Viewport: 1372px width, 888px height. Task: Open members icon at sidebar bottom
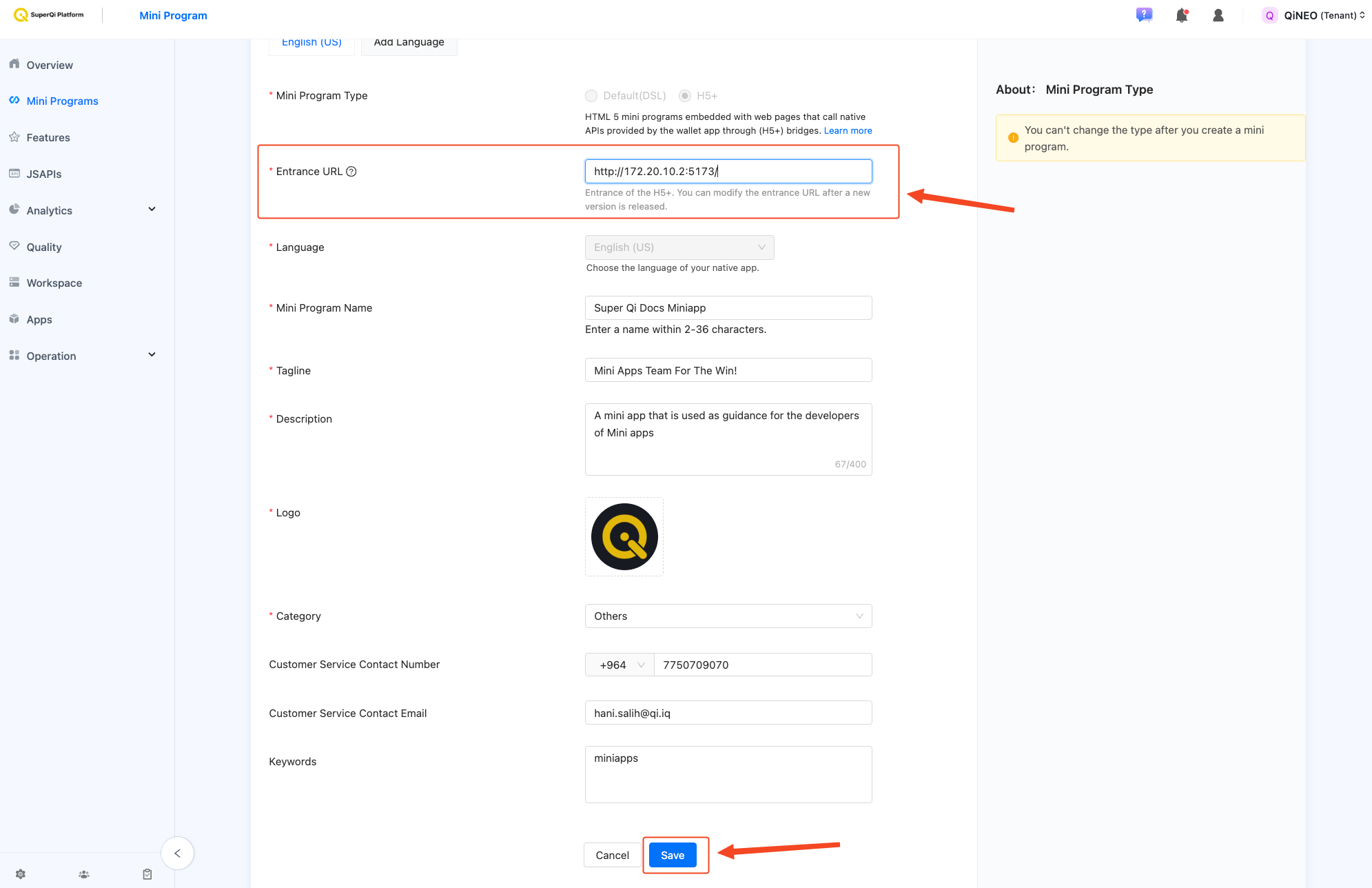(x=84, y=874)
